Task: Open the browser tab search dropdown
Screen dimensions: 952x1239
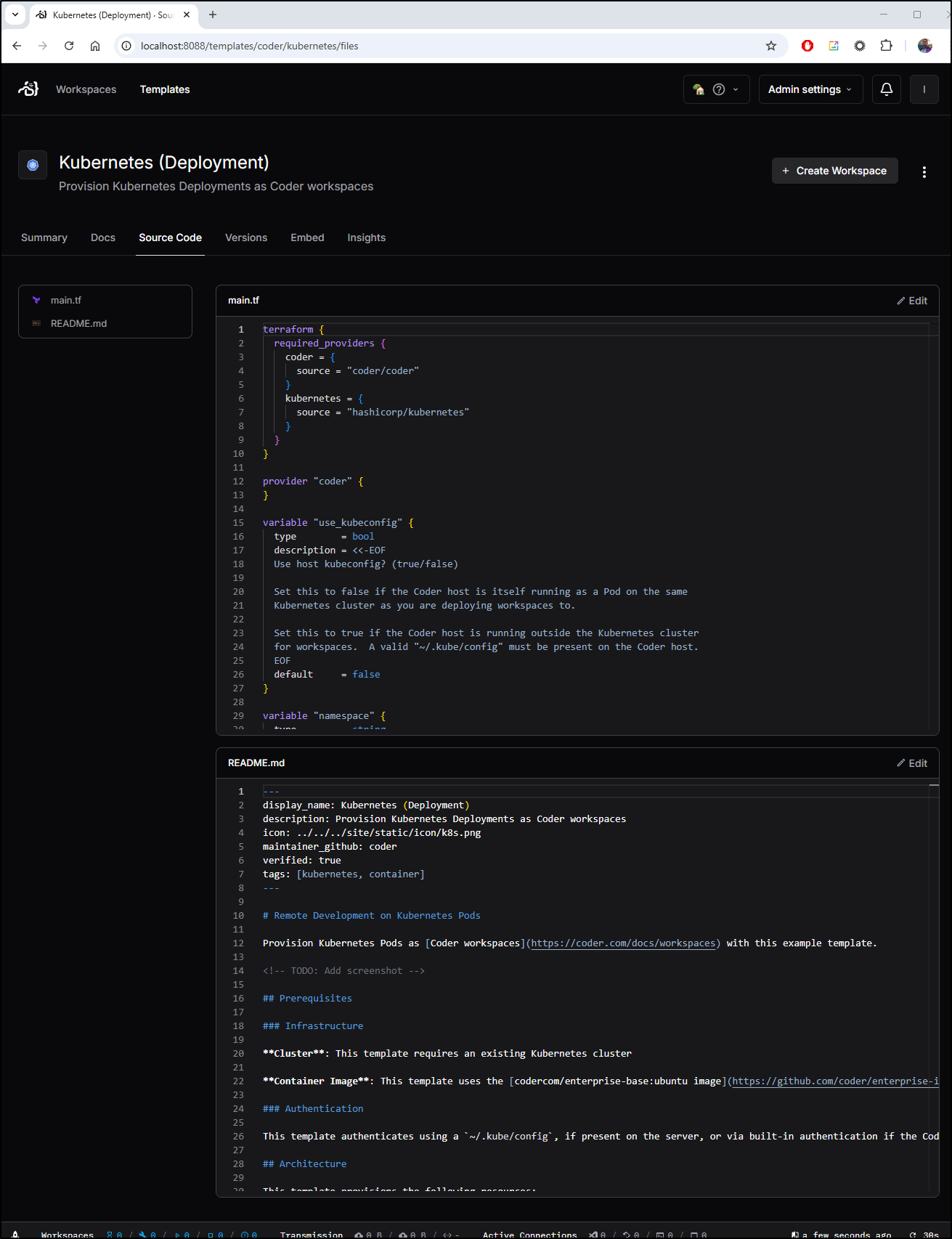Action: click(15, 15)
